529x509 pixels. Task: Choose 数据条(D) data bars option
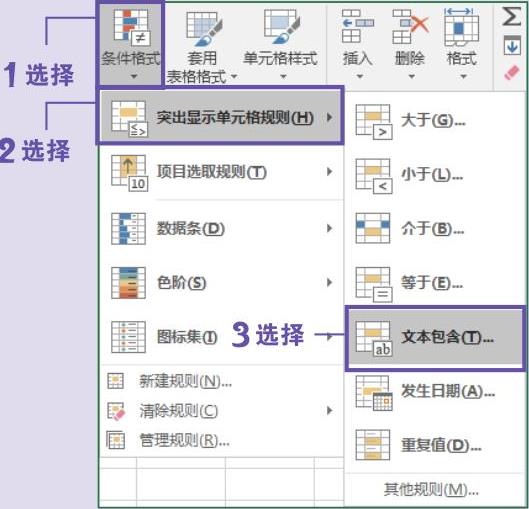coord(222,228)
